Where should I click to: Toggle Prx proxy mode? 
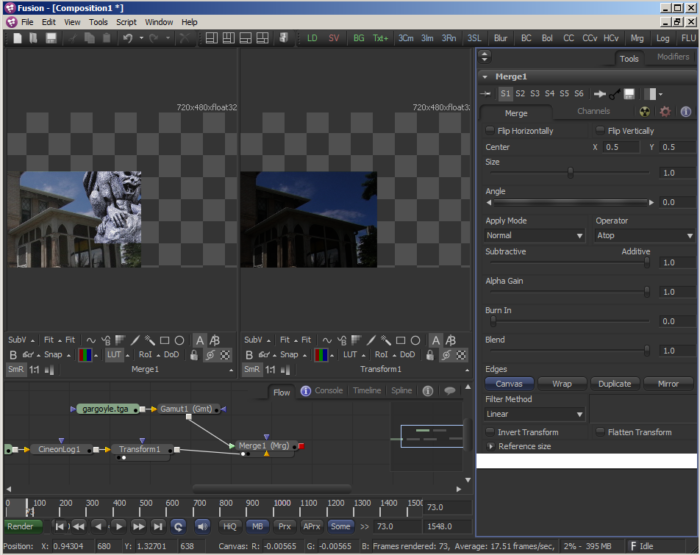point(284,526)
